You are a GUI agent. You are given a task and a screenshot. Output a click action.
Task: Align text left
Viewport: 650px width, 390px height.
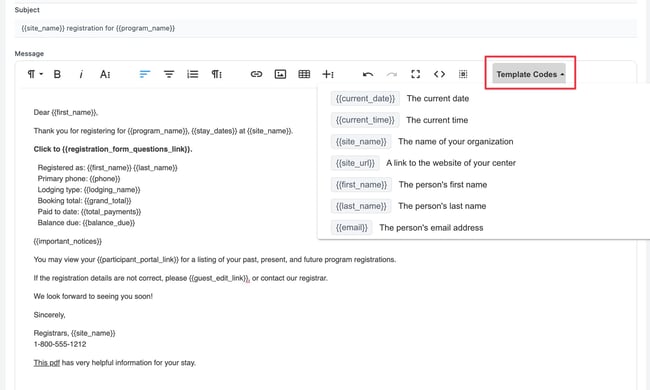pos(145,74)
